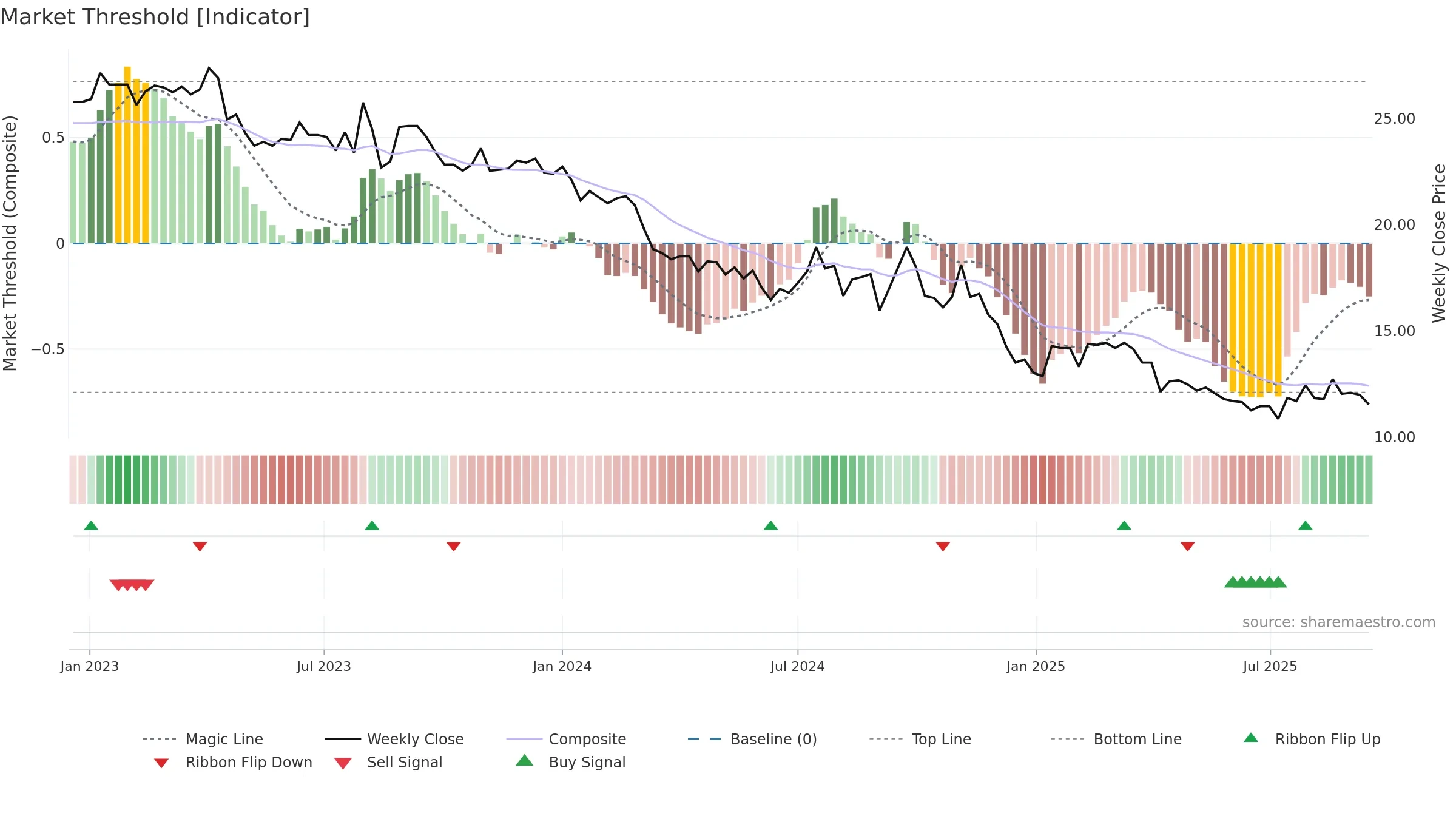Click the Jul 2023 x-axis label

324,666
